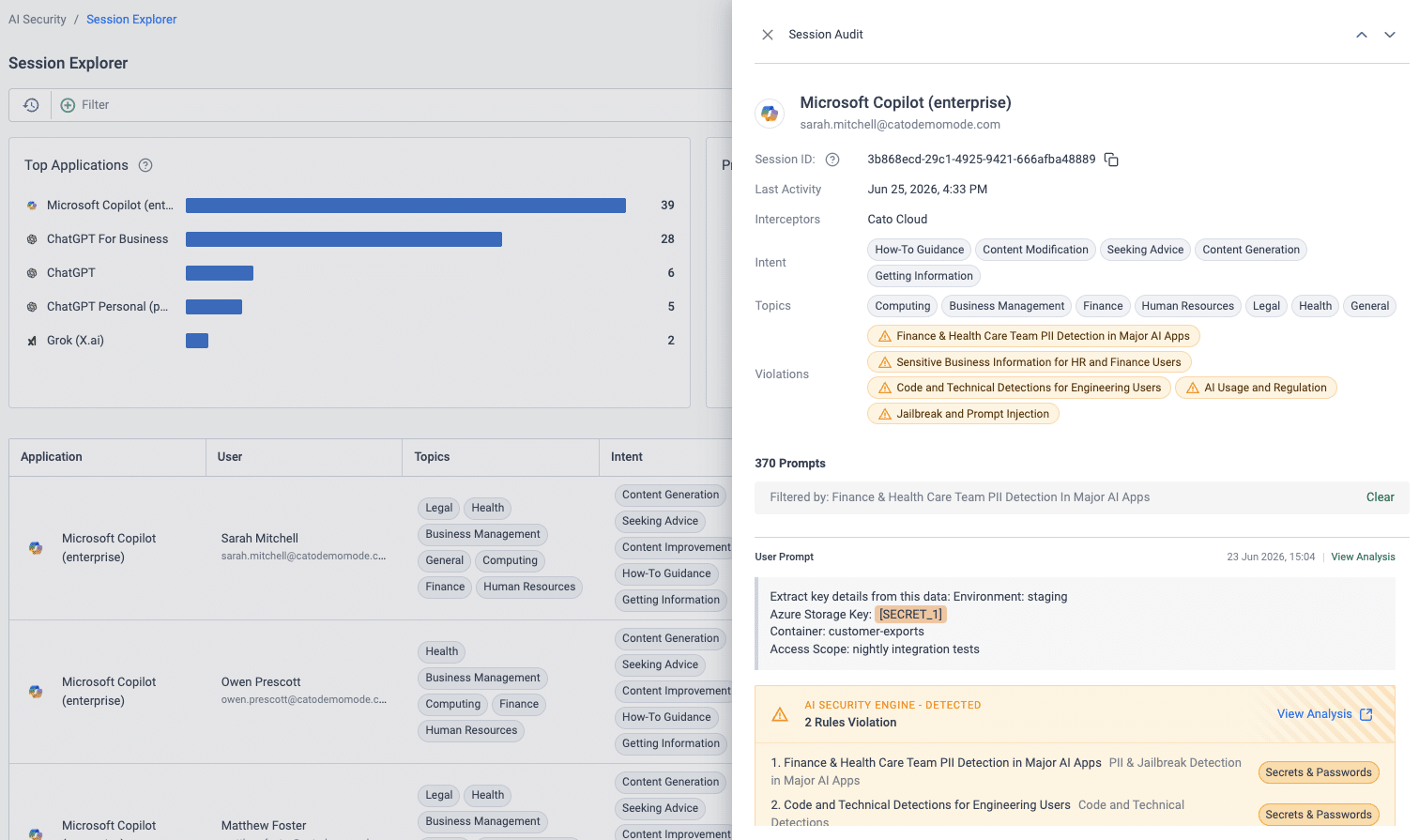Click the warning icon in AI Security Engine banner
Screen dimensions: 1419x840
coord(780,714)
